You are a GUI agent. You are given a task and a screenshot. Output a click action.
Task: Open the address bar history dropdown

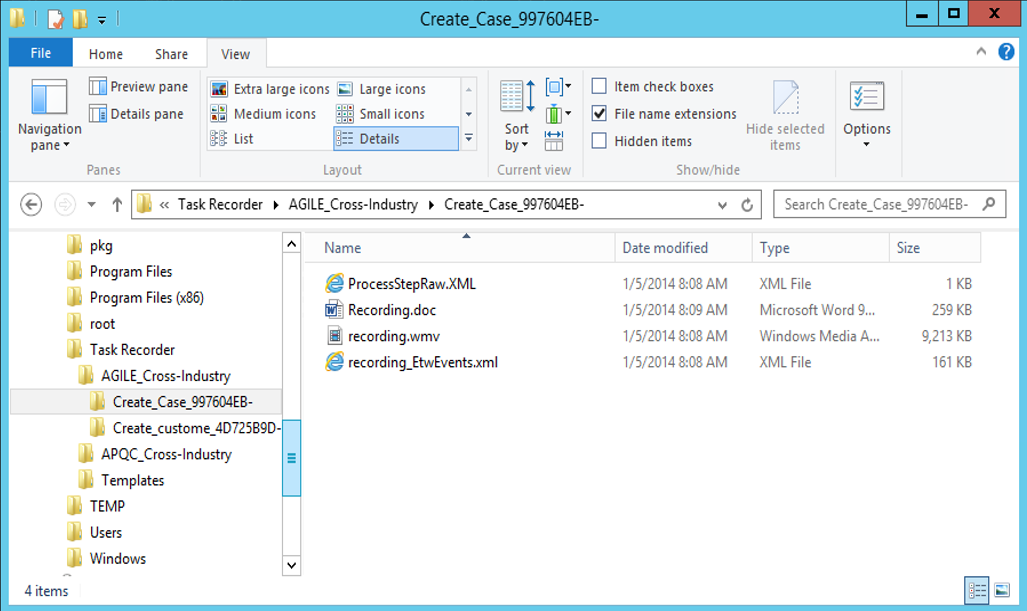tap(722, 205)
